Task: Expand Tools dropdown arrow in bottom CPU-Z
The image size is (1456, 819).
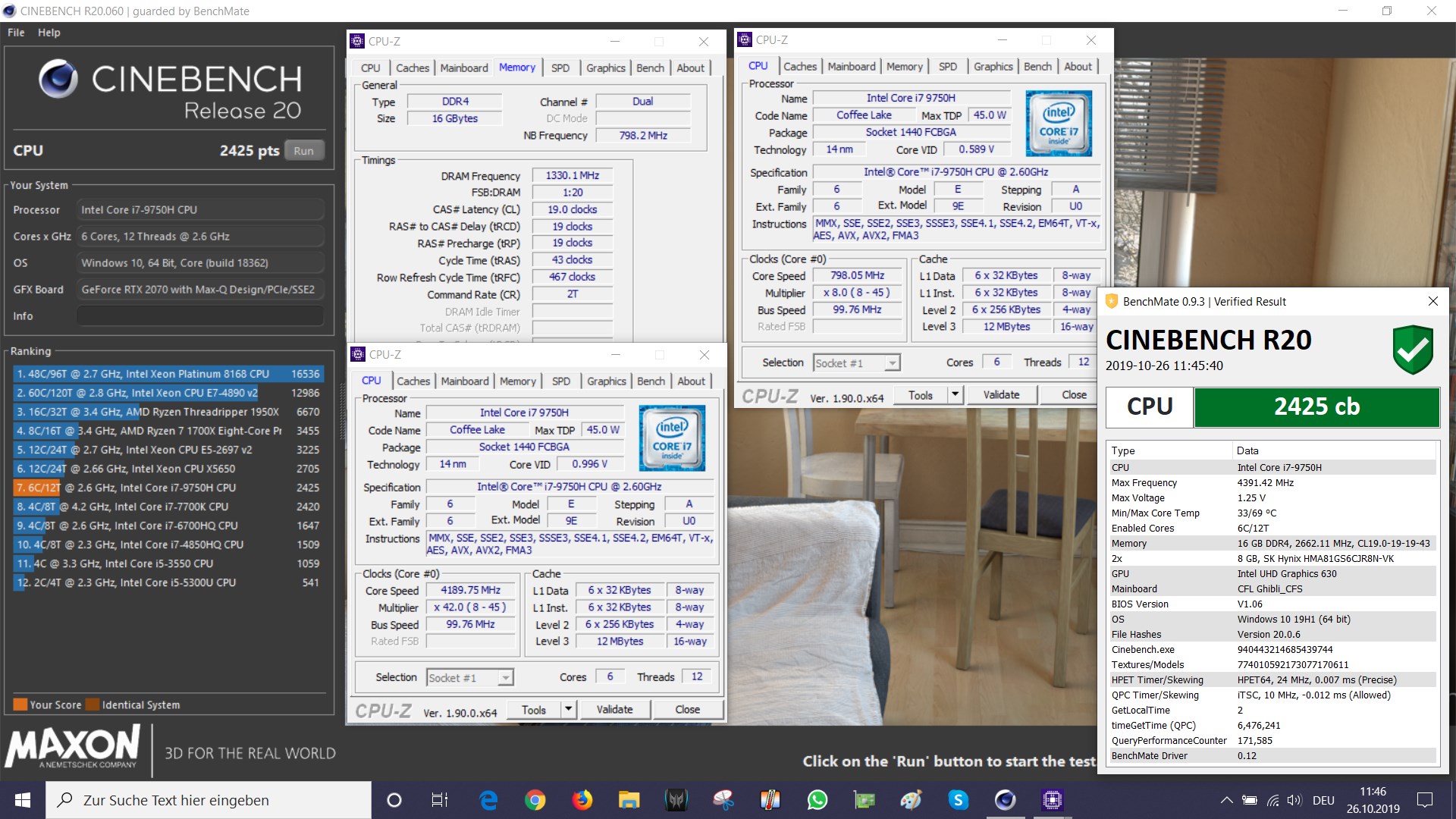Action: point(569,709)
